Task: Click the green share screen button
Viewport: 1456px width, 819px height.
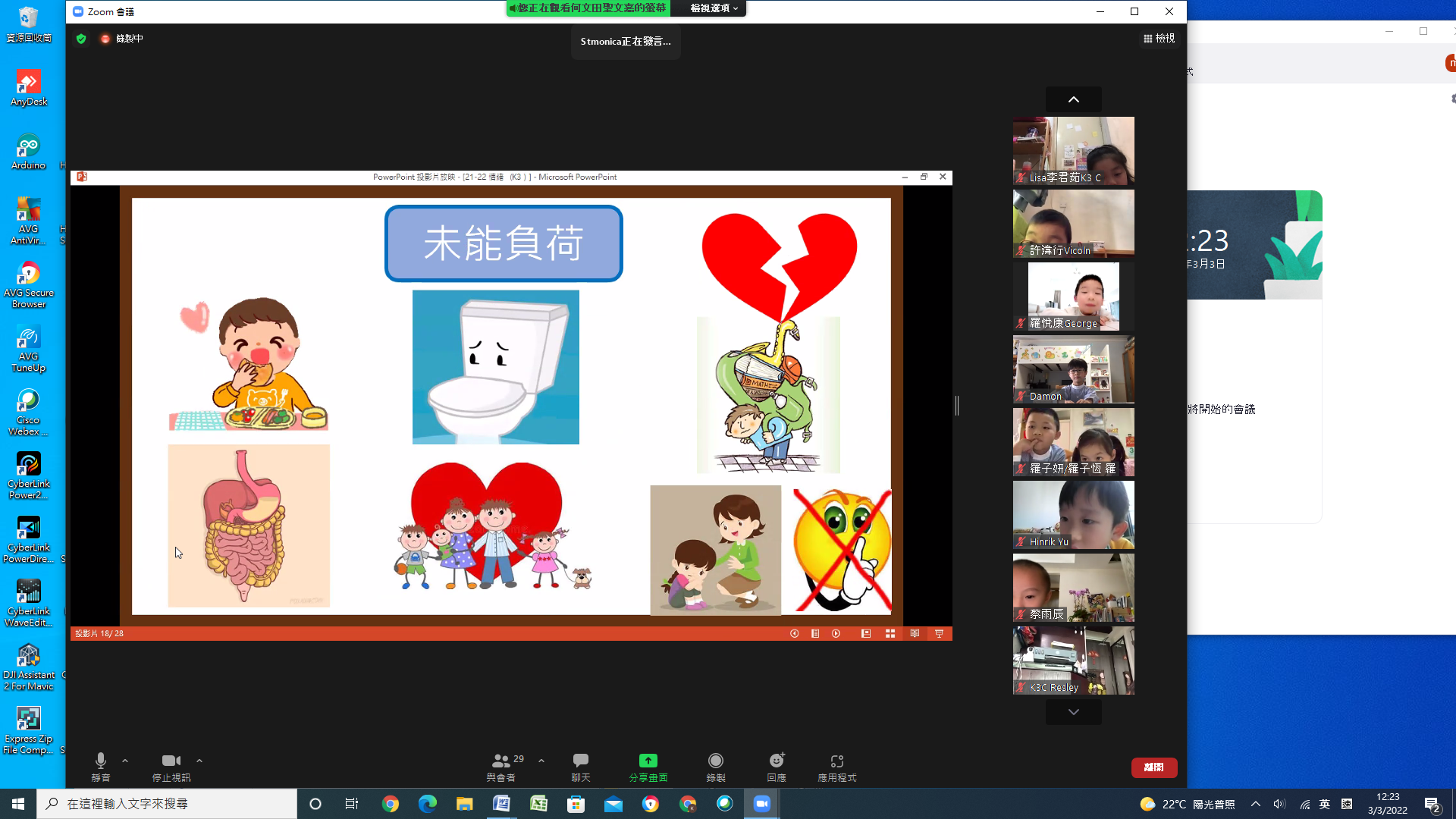Action: (x=648, y=767)
